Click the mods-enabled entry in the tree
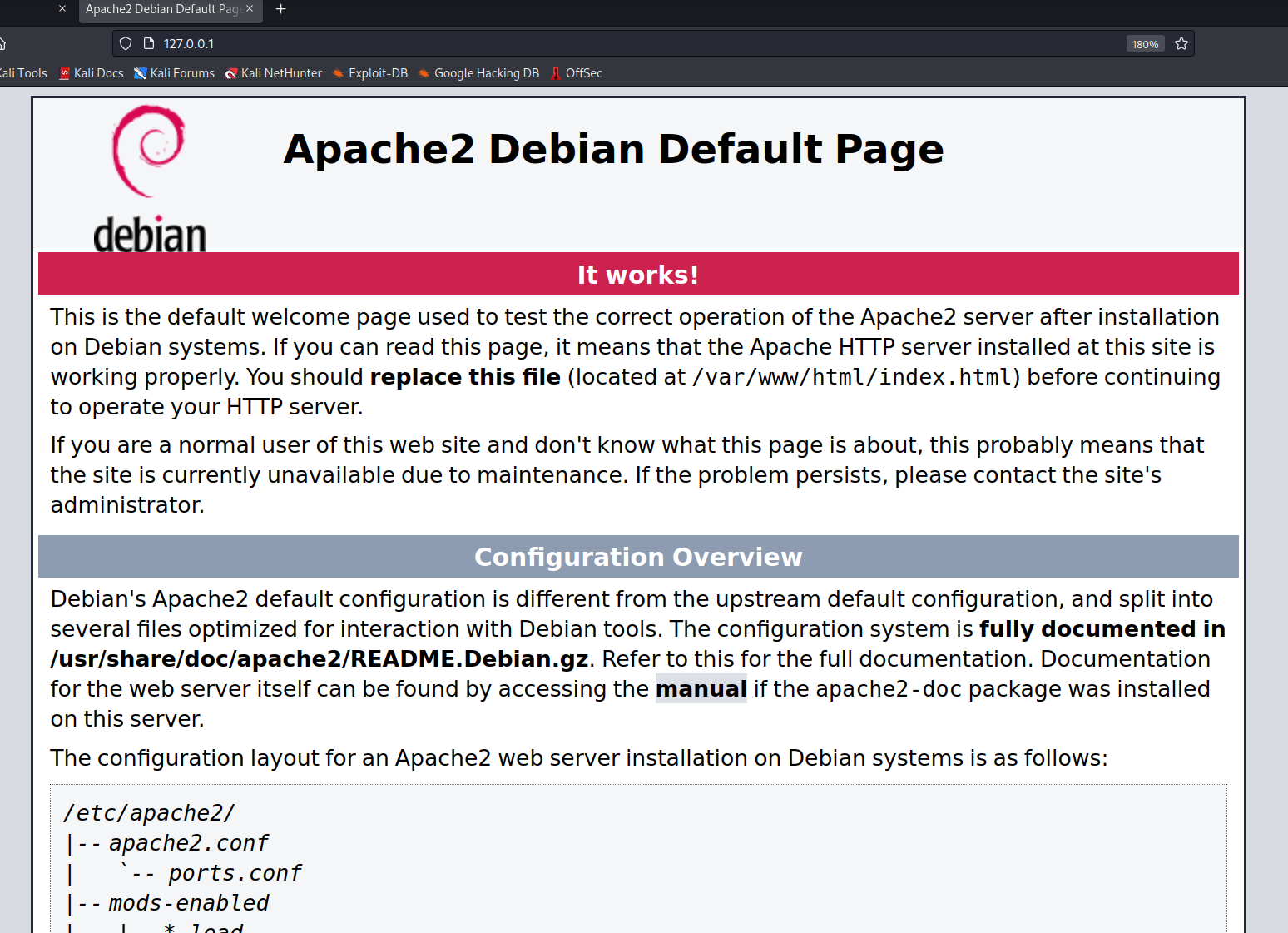Image resolution: width=1288 pixels, height=933 pixels. point(189,903)
